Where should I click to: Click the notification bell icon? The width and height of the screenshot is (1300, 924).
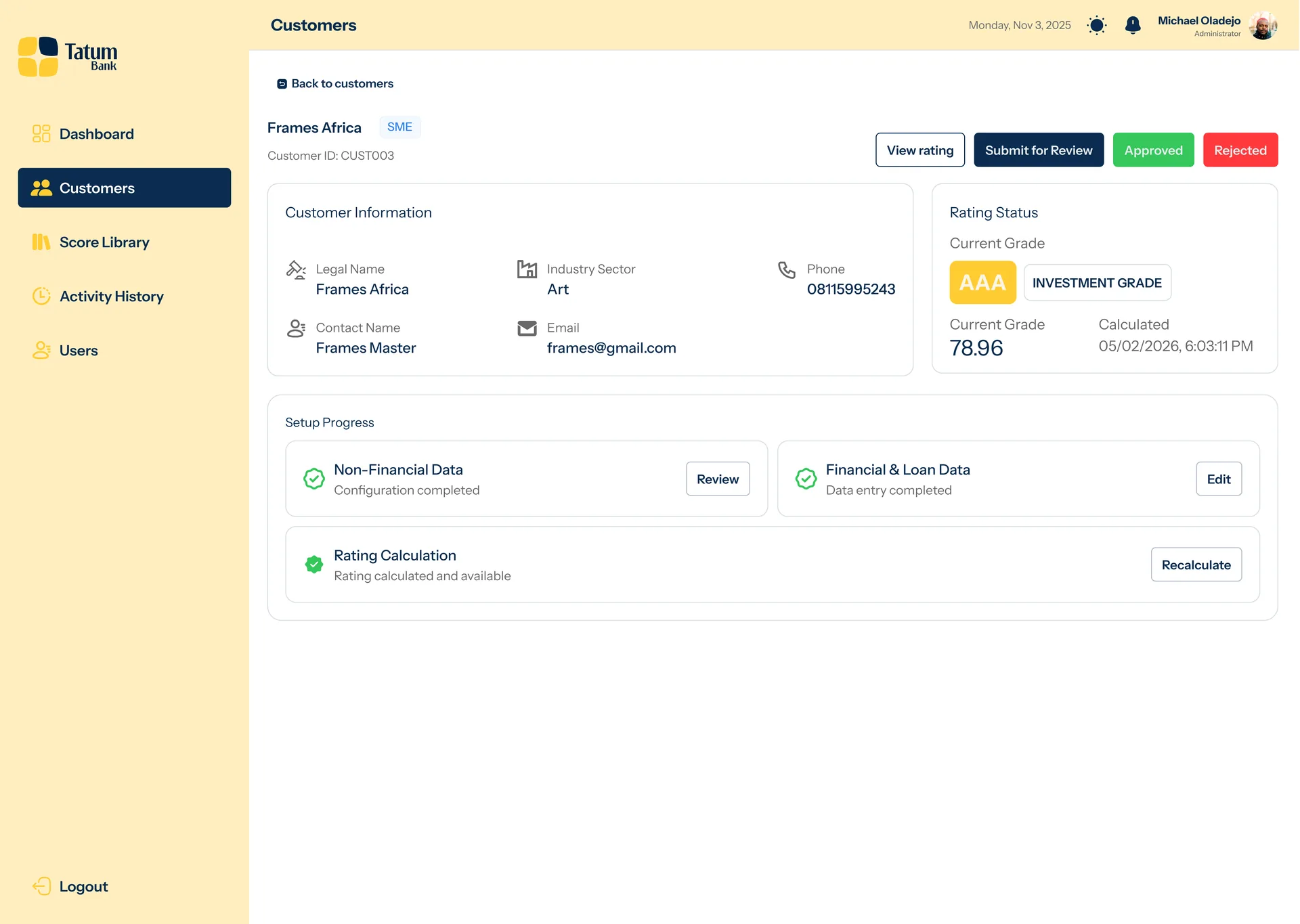click(1132, 25)
